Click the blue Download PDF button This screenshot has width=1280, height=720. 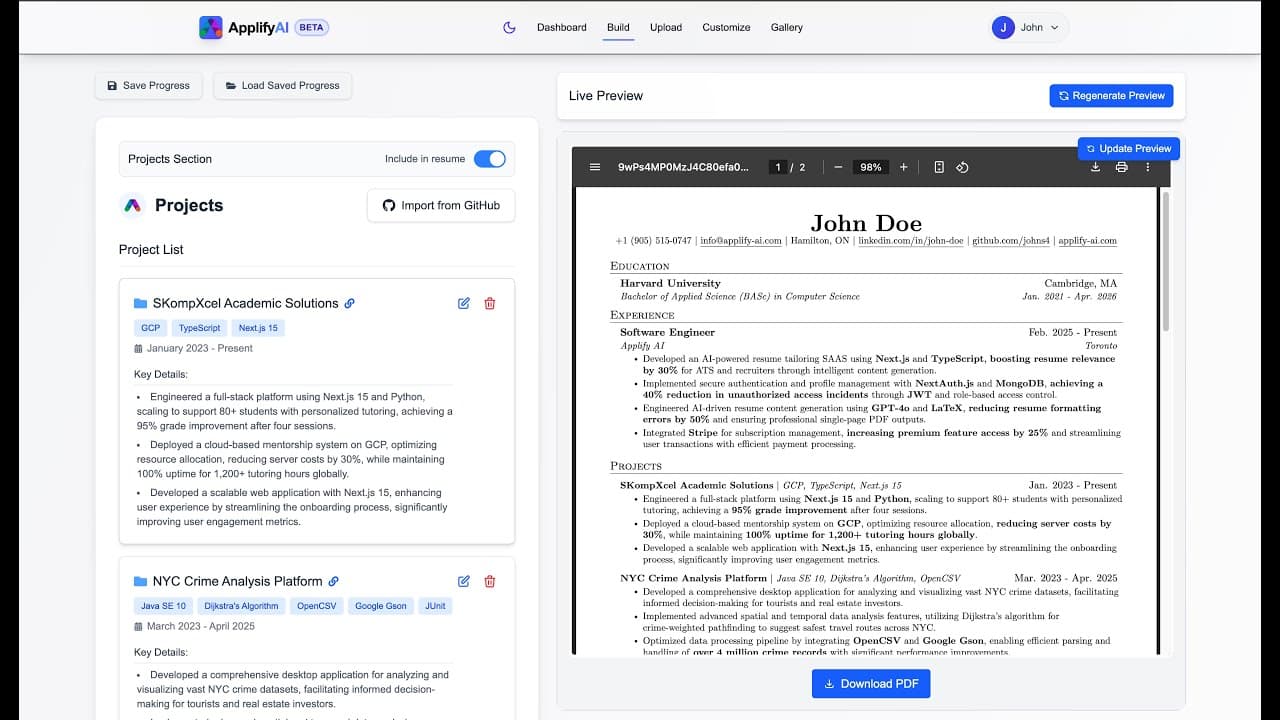(871, 684)
